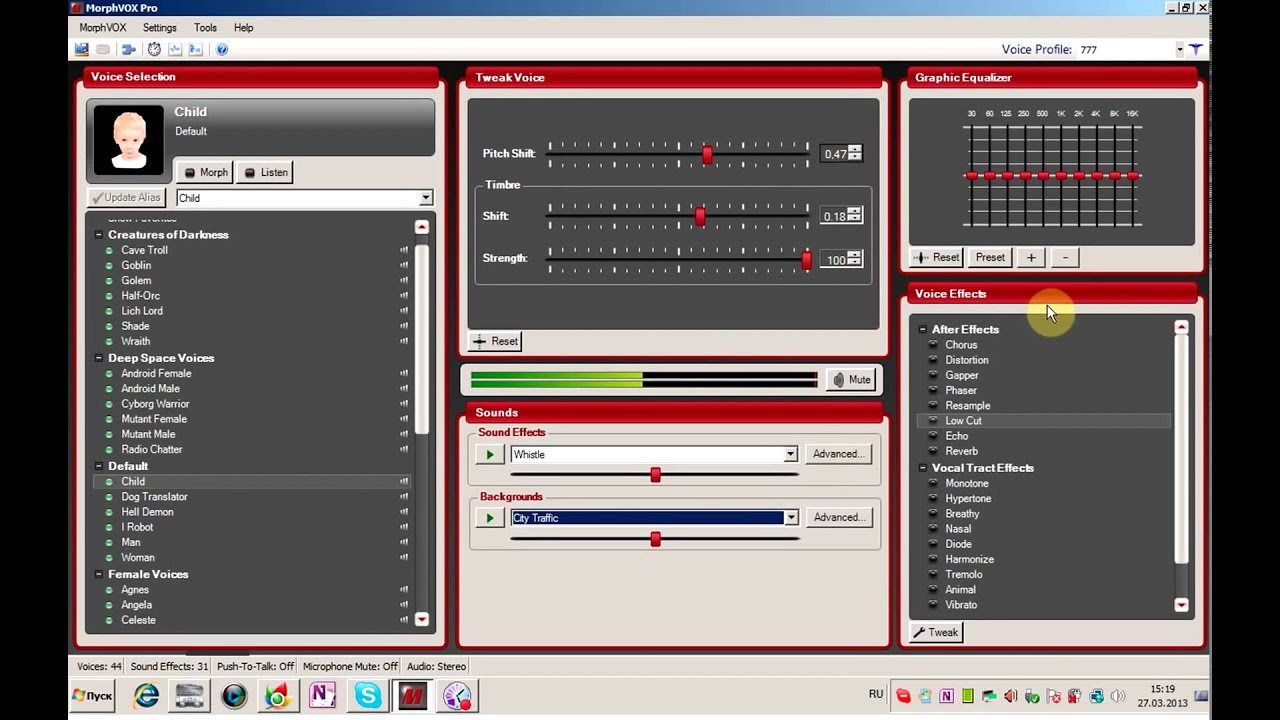This screenshot has width=1280, height=720.
Task: Click the green dot next to Hell Demon
Action: point(109,512)
